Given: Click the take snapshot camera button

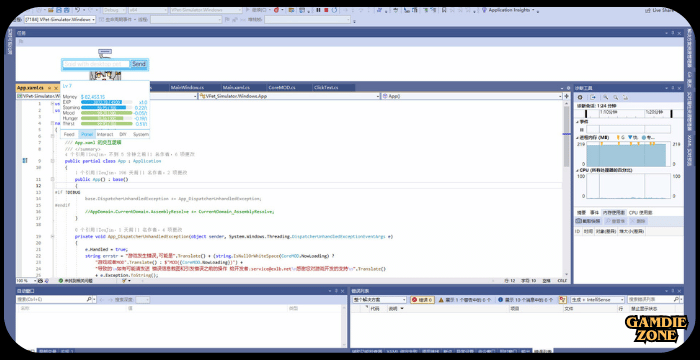Looking at the screenshot, I should tap(587, 221).
